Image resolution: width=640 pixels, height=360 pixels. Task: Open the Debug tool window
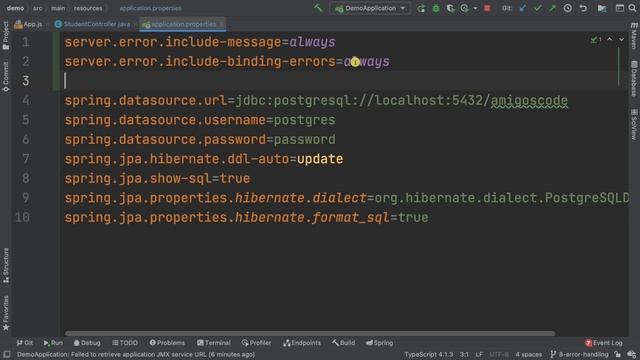point(87,343)
